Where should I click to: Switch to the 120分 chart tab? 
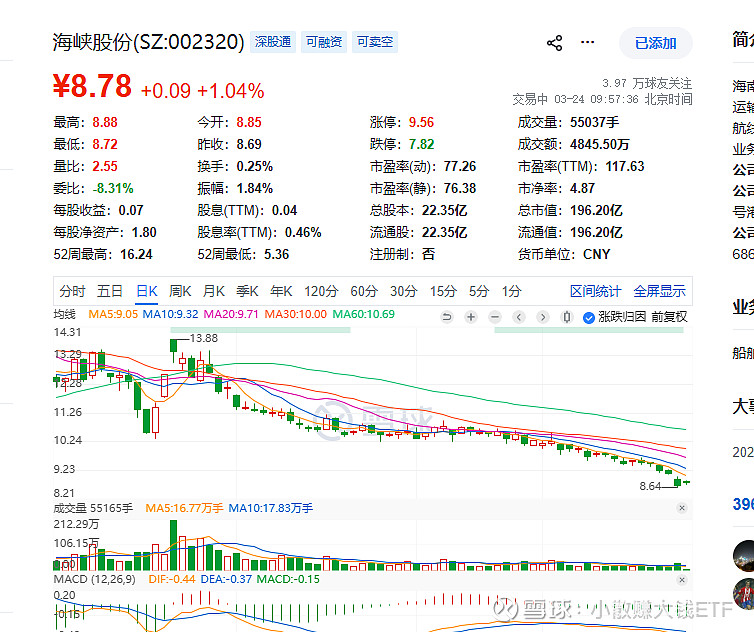(x=321, y=291)
